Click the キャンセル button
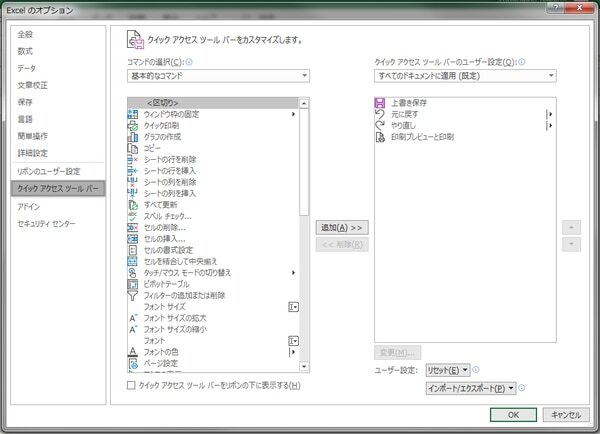600x434 pixels. pos(566,414)
